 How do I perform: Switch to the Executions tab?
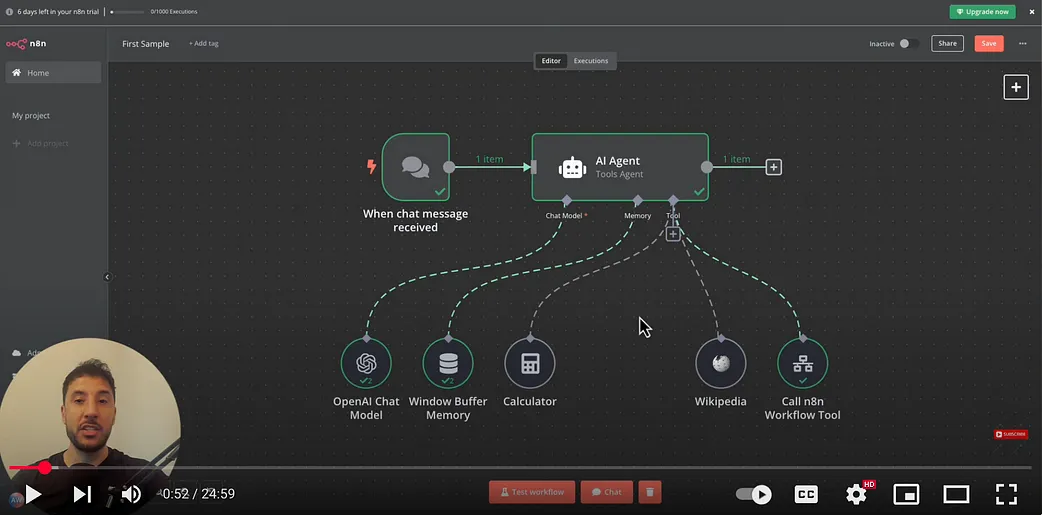click(x=591, y=60)
